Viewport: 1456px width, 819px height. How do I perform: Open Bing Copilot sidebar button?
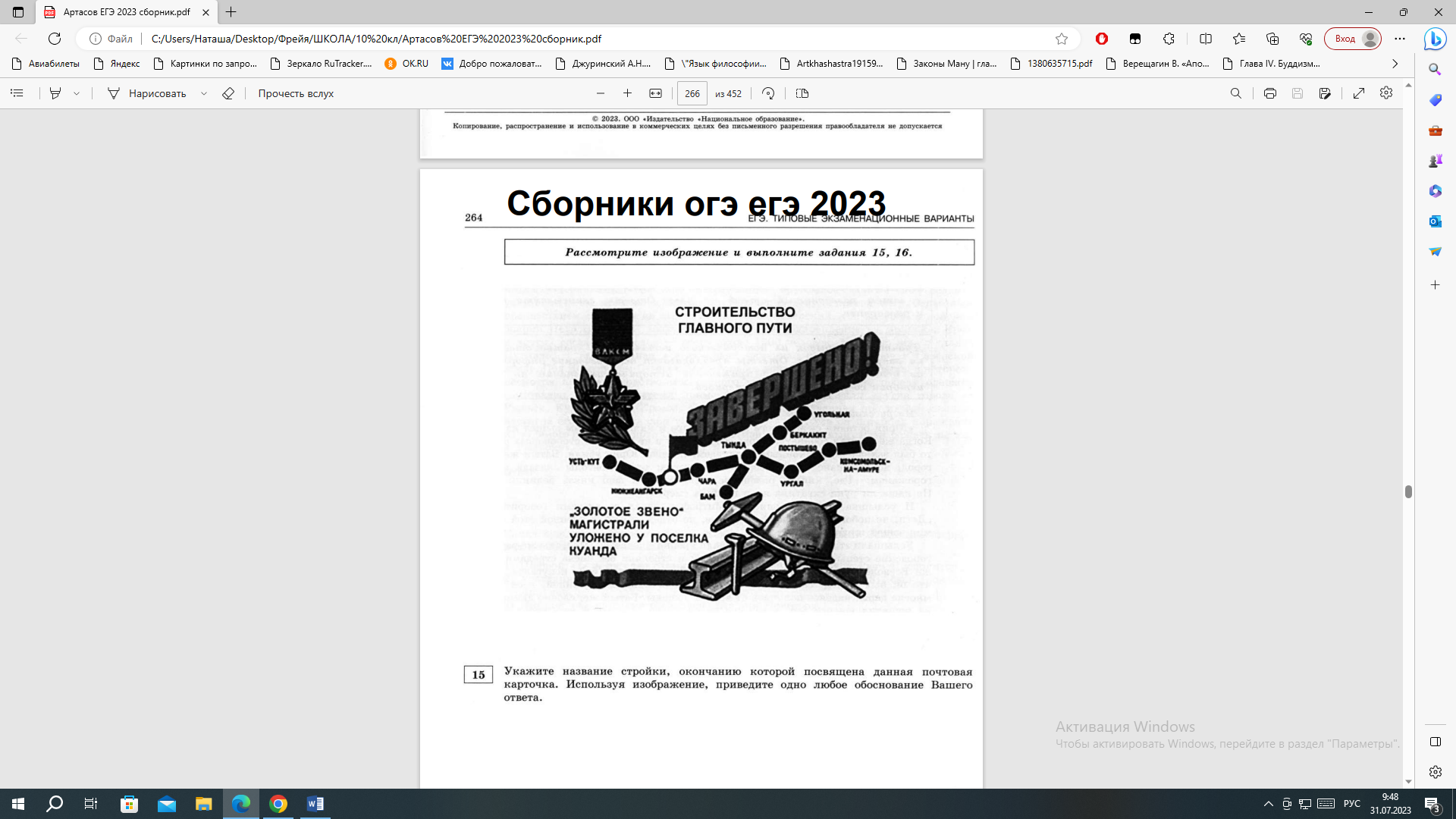1435,39
